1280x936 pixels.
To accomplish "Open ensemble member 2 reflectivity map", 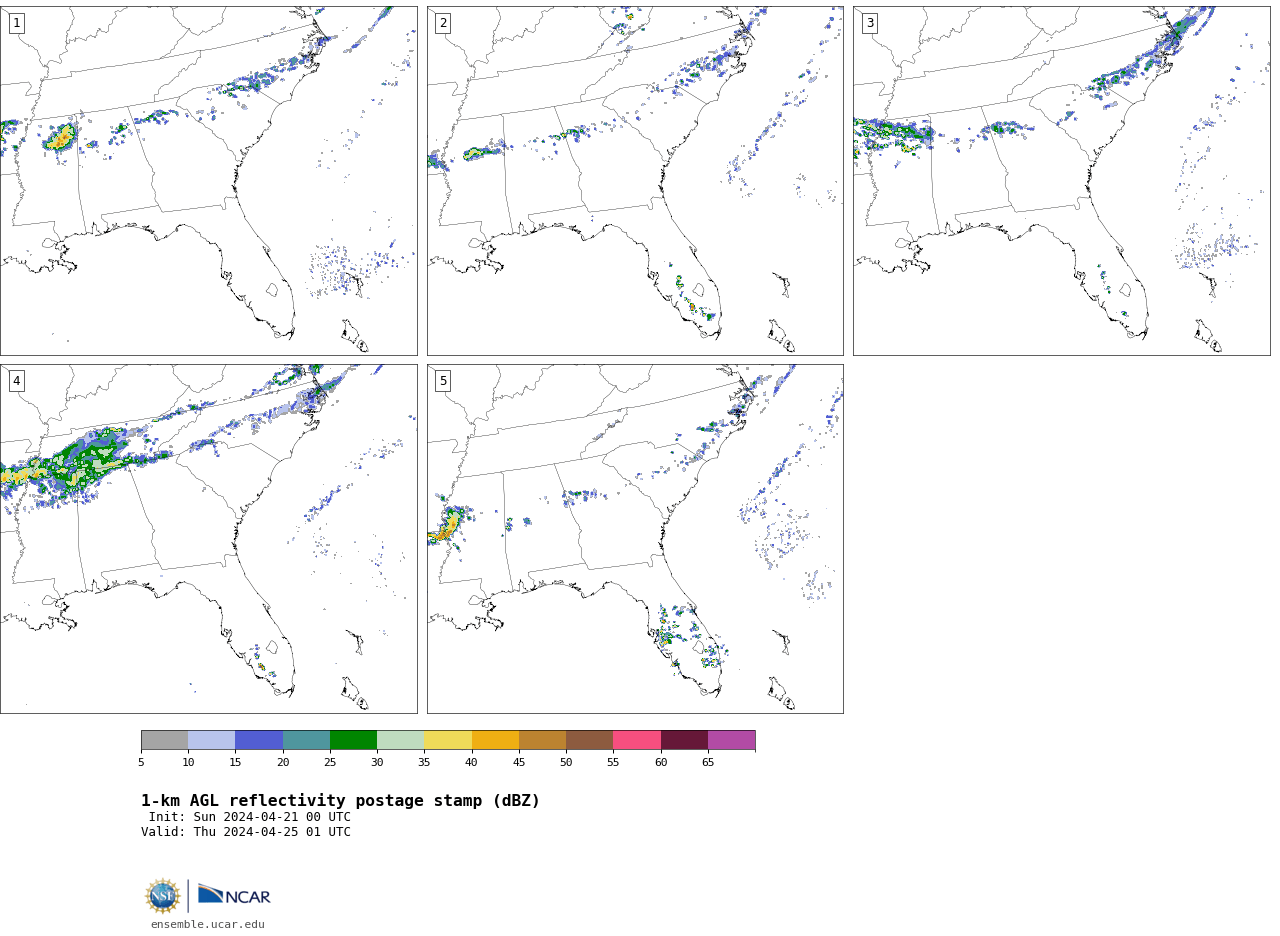I will click(x=635, y=181).
